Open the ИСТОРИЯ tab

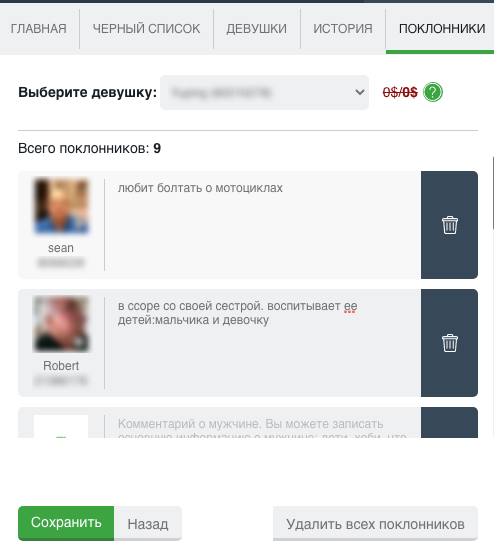tap(343, 29)
